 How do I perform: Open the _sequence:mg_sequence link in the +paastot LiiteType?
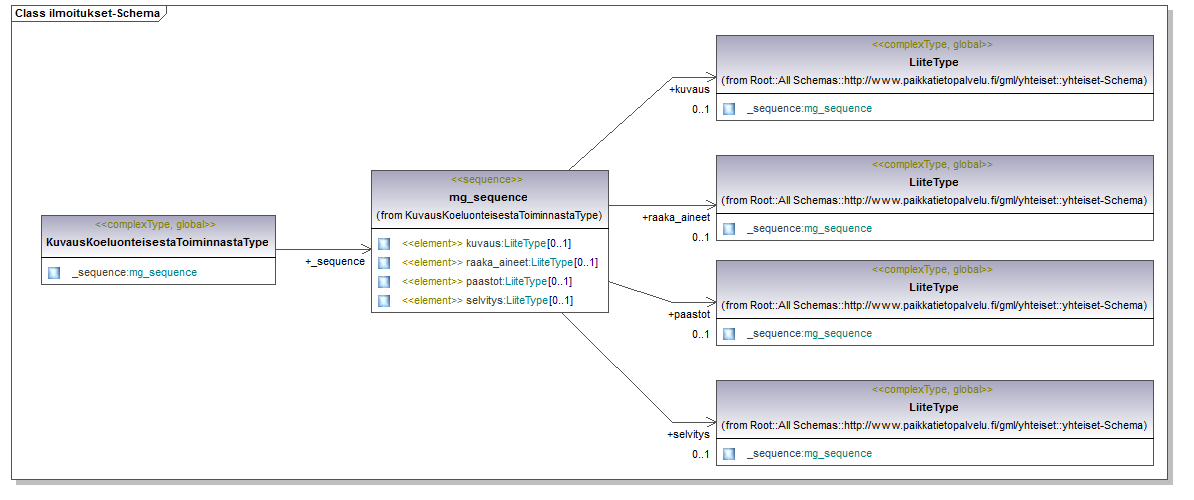point(809,334)
